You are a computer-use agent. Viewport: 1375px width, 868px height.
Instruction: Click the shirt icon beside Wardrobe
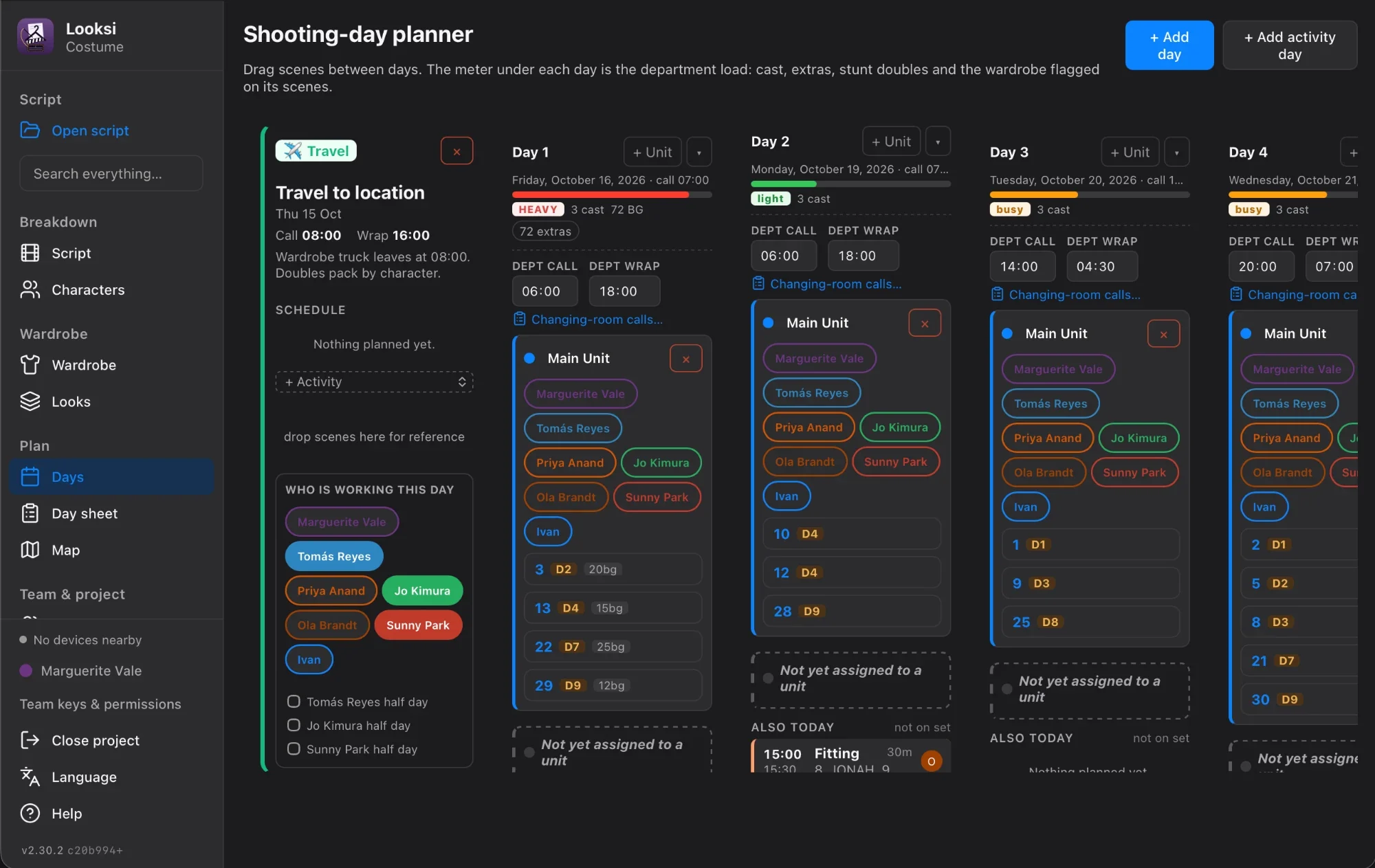coord(30,365)
